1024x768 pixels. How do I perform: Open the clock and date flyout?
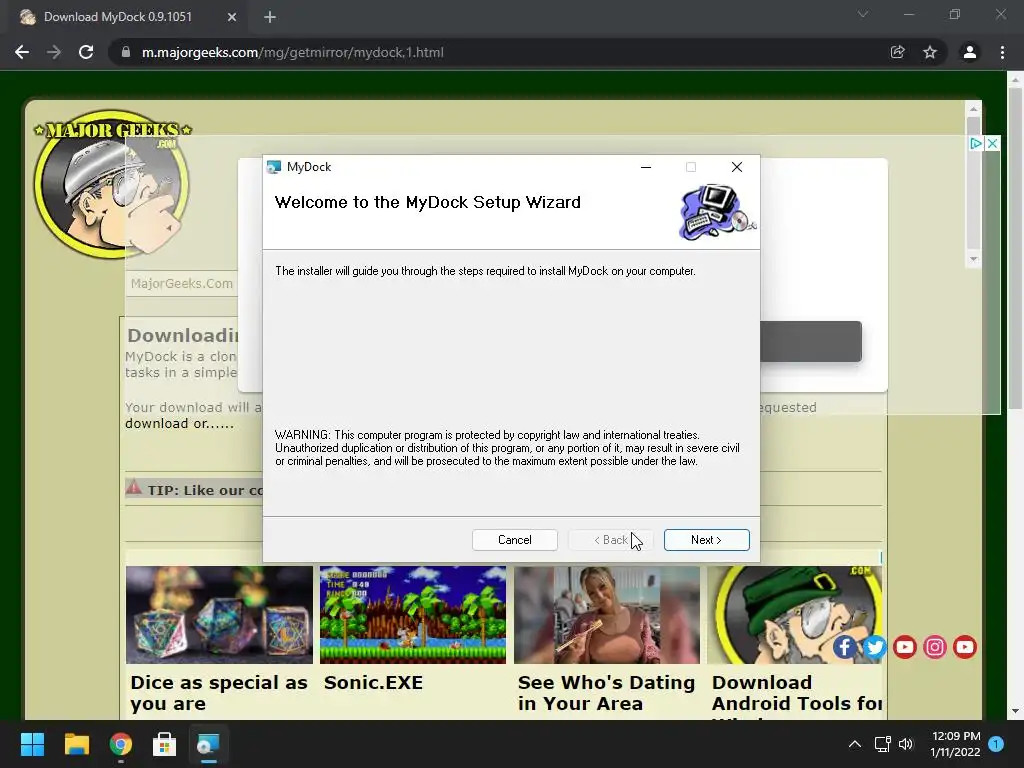click(x=955, y=744)
